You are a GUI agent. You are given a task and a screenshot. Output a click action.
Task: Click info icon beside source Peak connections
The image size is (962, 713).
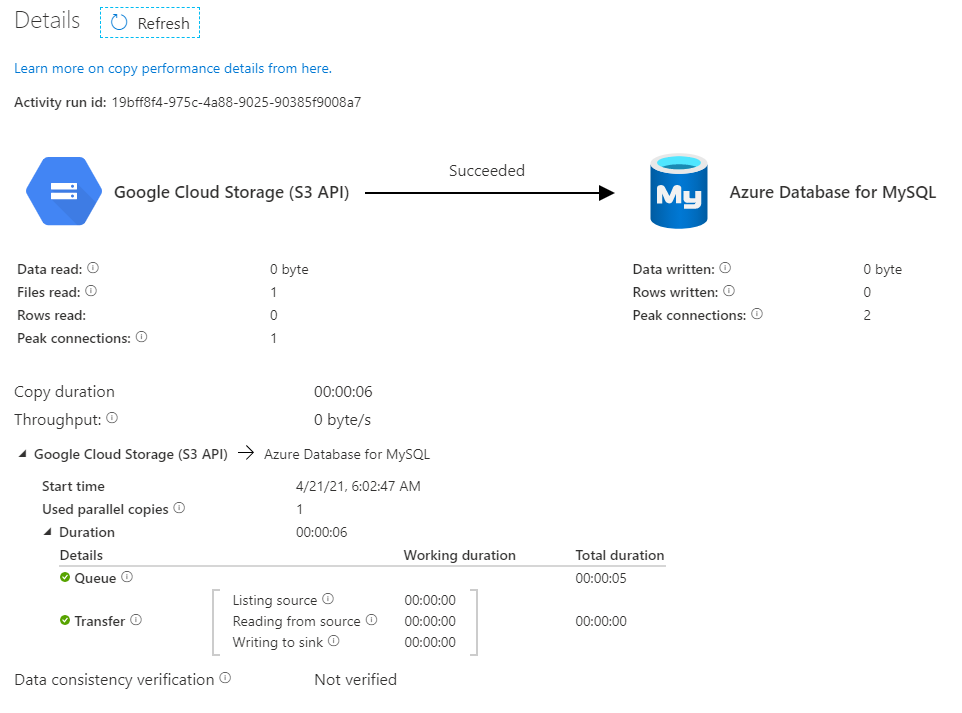coord(141,336)
